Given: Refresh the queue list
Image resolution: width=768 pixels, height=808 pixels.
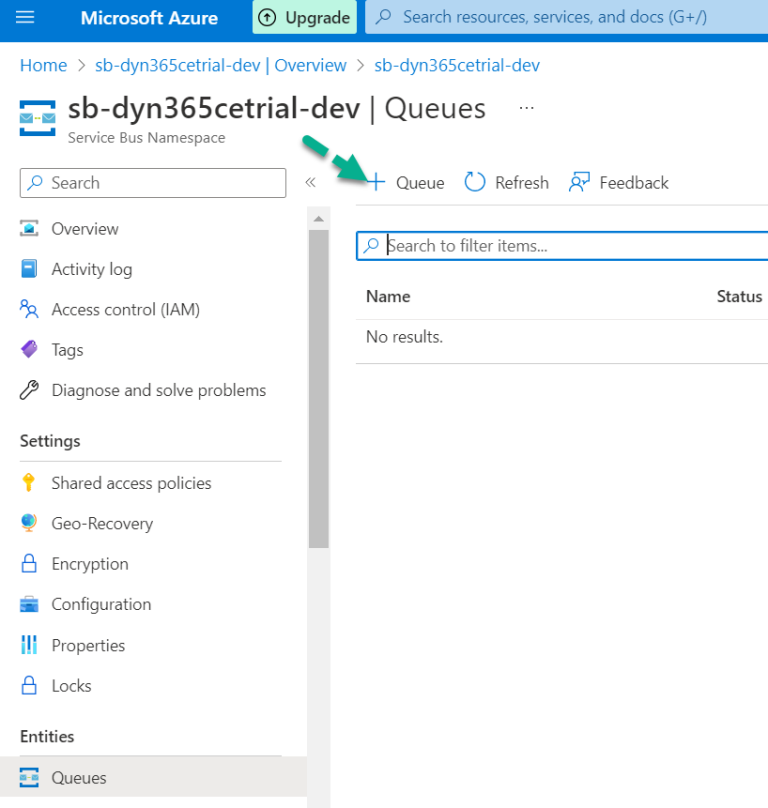Looking at the screenshot, I should pos(506,182).
